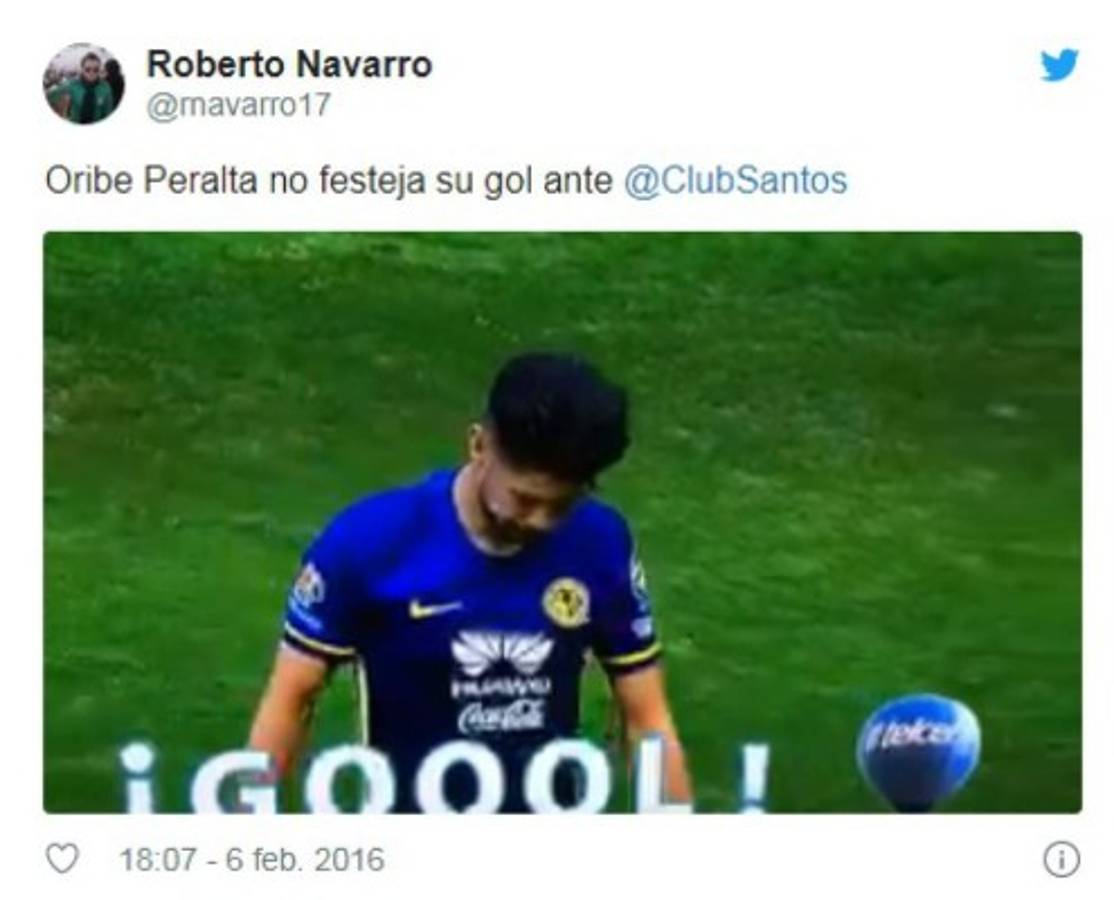
Task: Click the Club América crest on jersey
Action: pyautogui.click(x=566, y=601)
